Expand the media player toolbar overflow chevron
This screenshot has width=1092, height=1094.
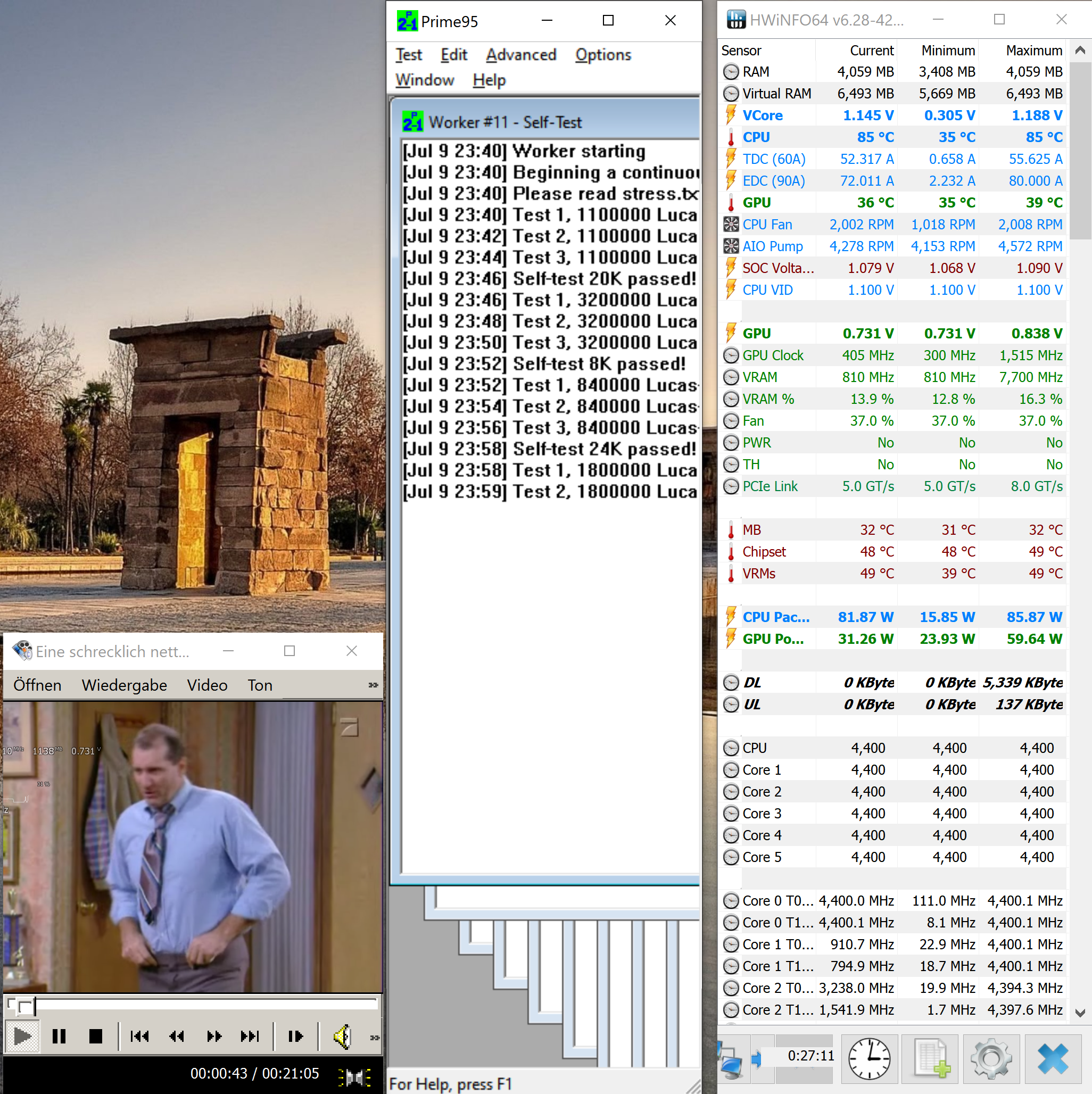[x=375, y=1038]
